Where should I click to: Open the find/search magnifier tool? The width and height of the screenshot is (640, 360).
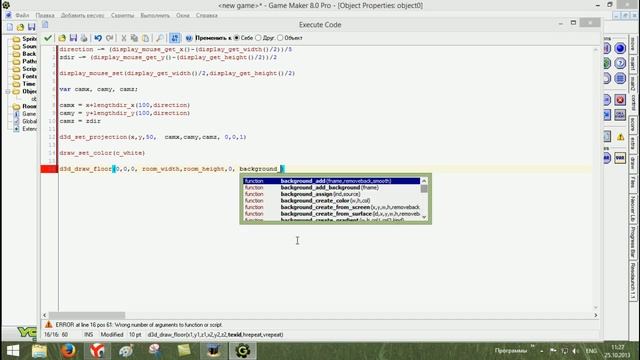[x=160, y=38]
